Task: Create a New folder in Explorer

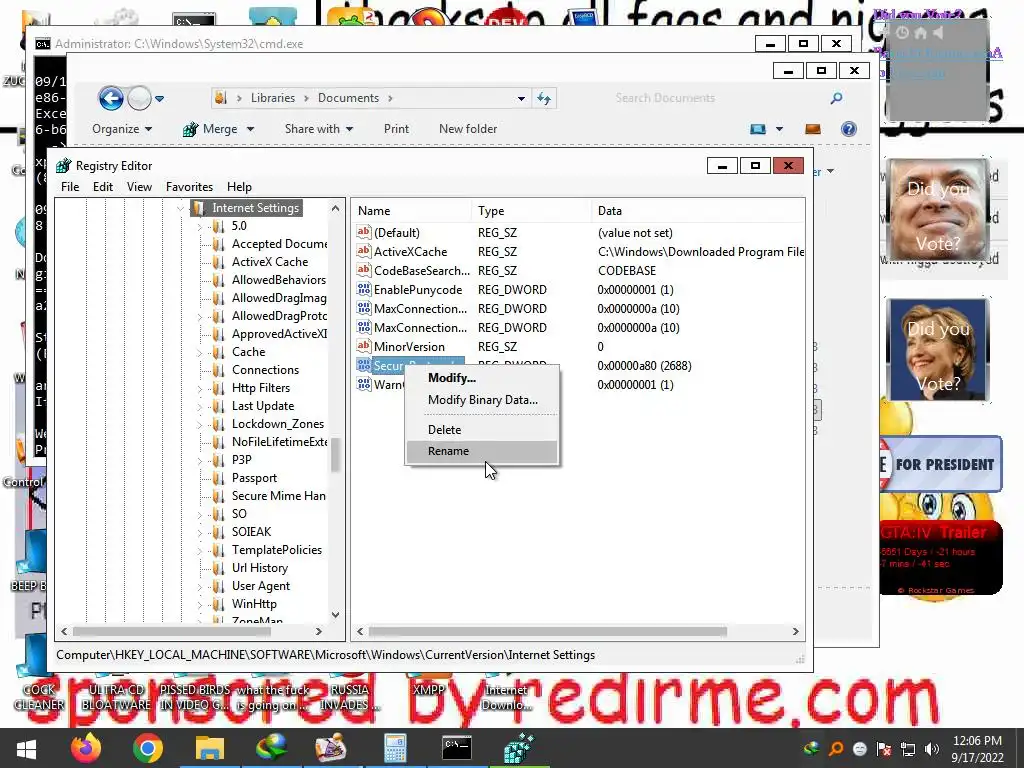Action: [468, 129]
